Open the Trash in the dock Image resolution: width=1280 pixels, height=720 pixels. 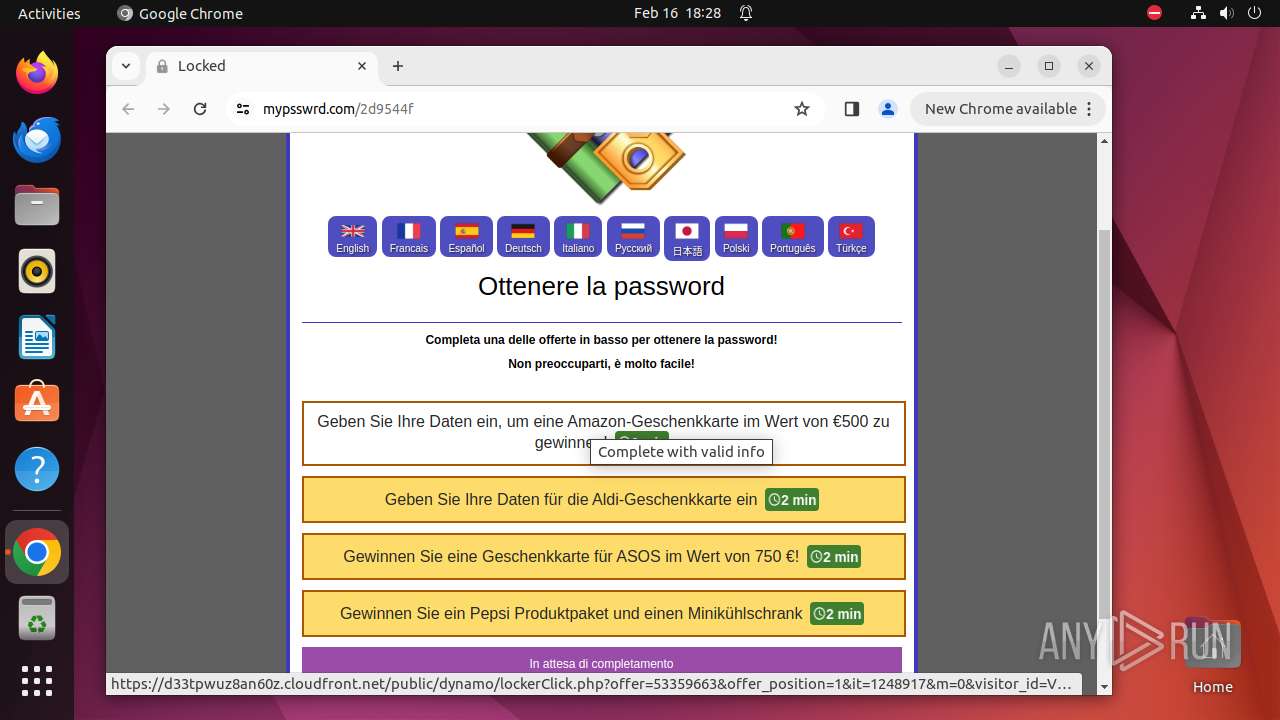(x=37, y=618)
